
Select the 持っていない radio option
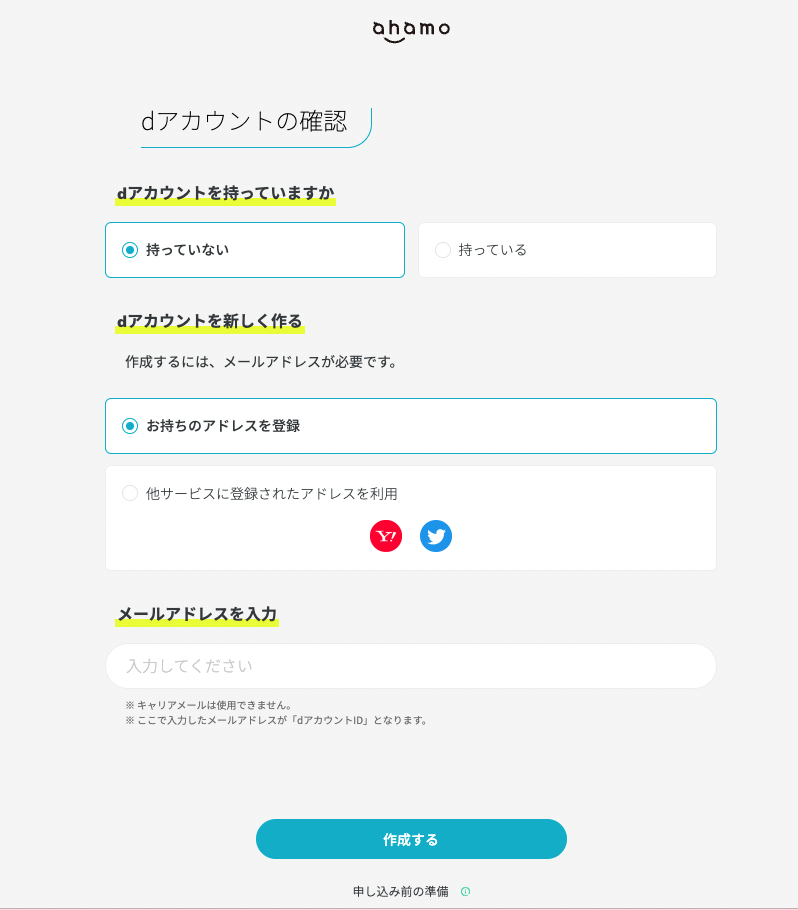coord(129,250)
